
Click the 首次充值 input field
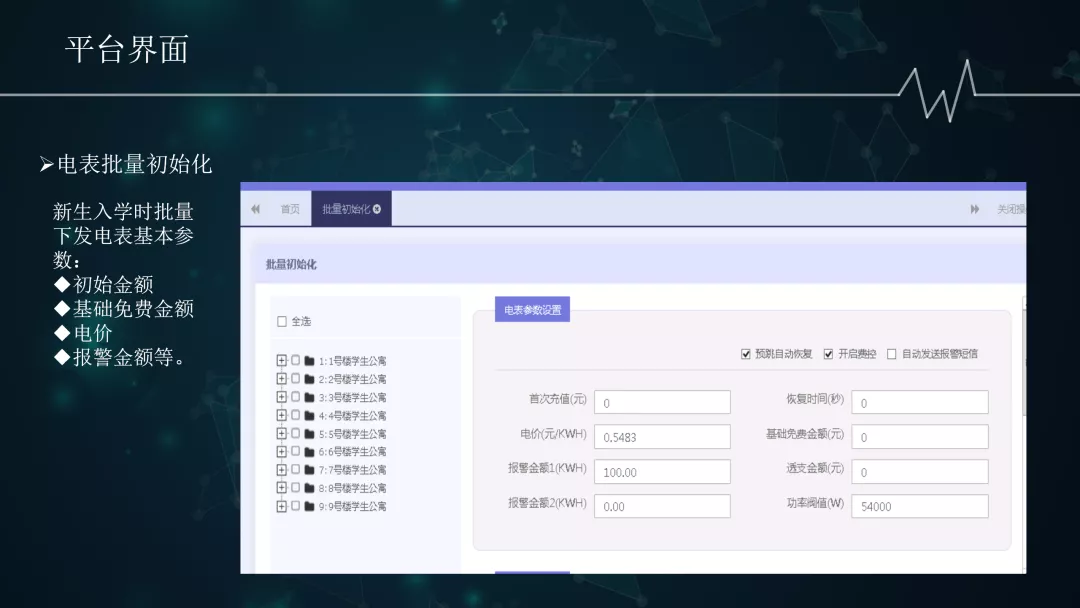pyautogui.click(x=662, y=401)
